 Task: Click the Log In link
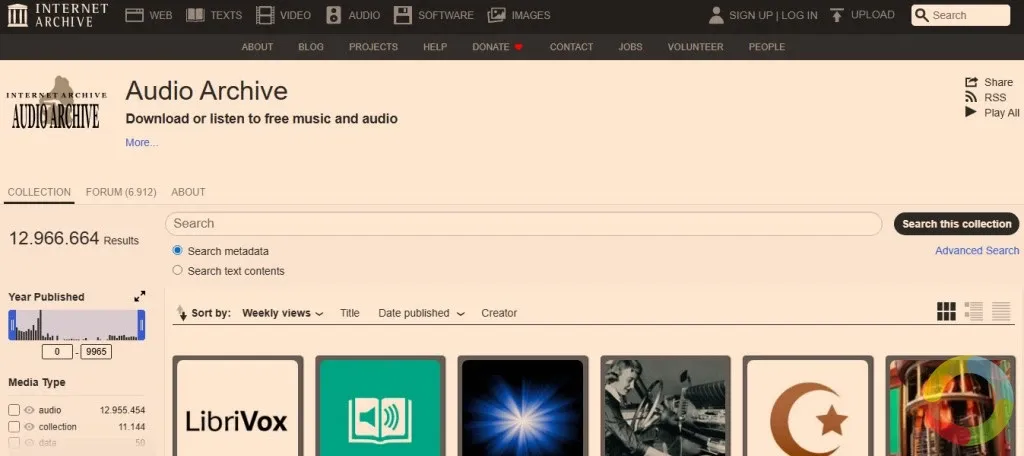pos(799,15)
